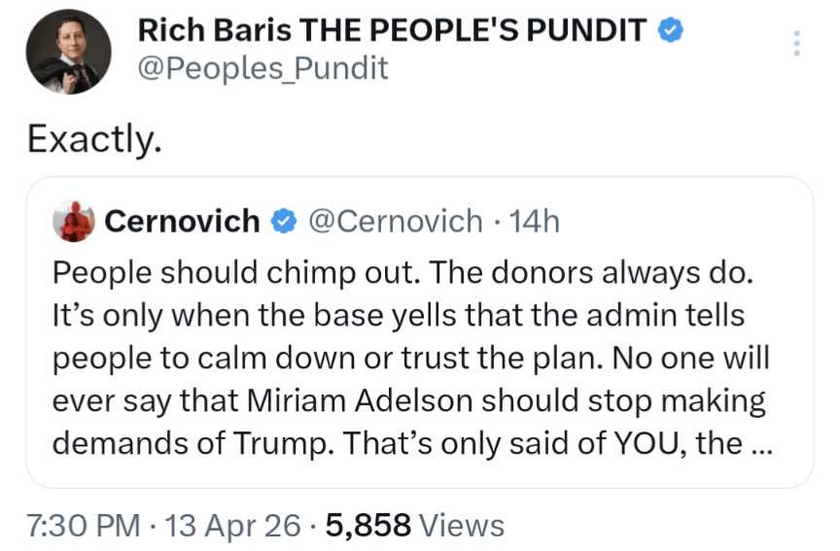Viewport: 840px width, 551px height.
Task: Open the three-dot more options menu
Action: (x=797, y=44)
